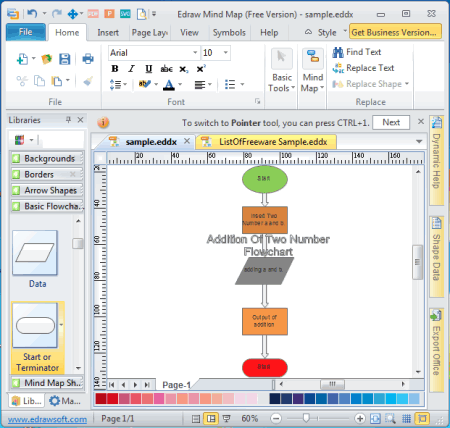Click zoom in plus button
Image resolution: width=450 pixels, height=428 pixels.
360,418
